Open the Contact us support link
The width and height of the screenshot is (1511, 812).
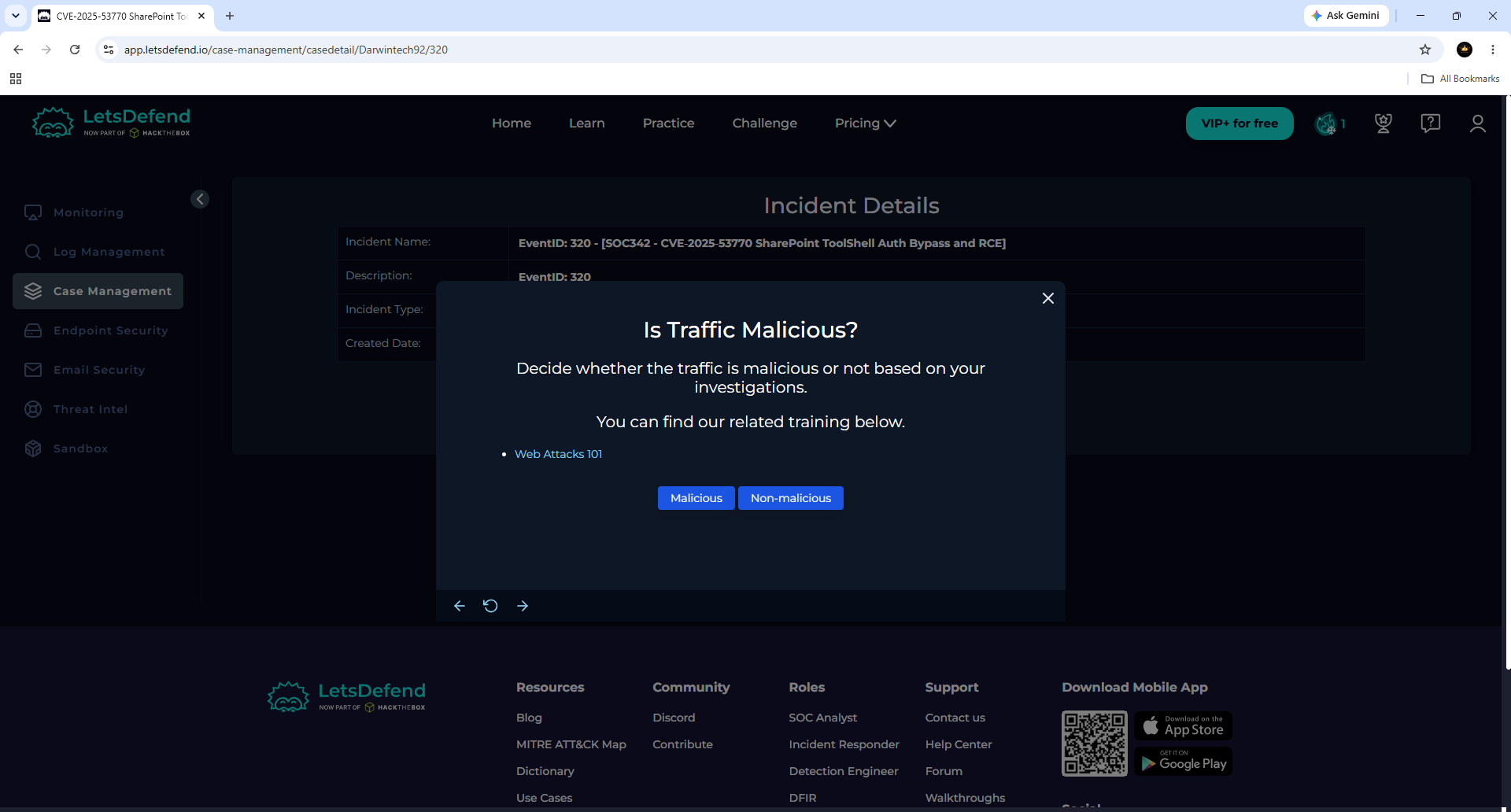[x=955, y=718]
